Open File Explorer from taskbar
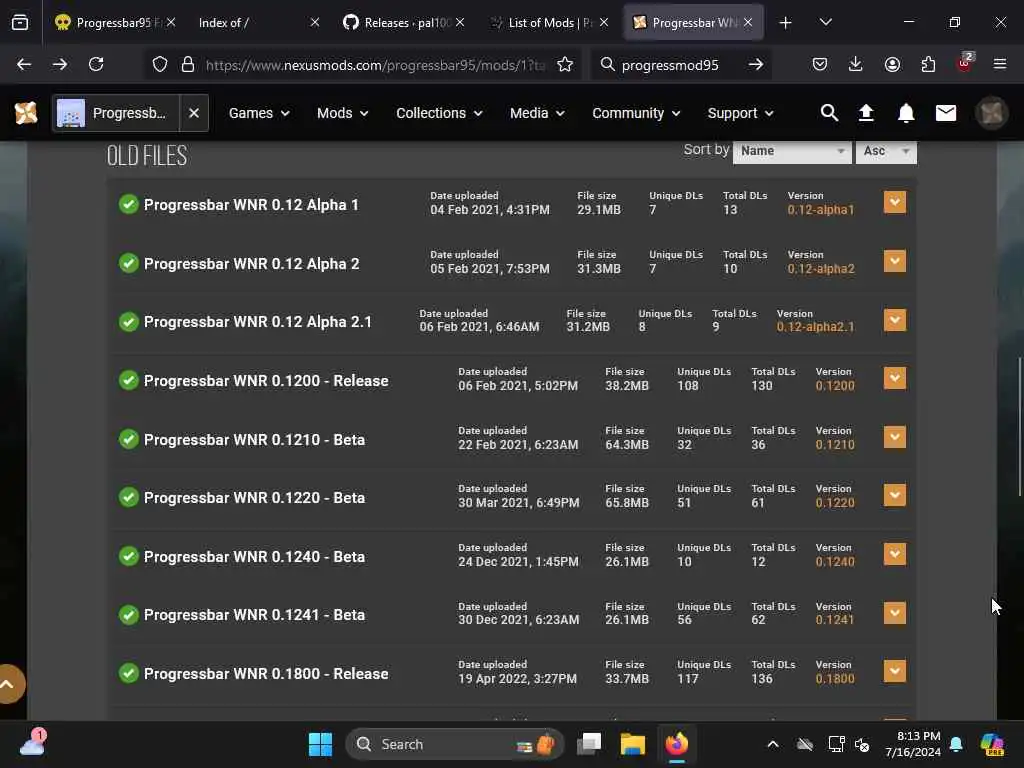The width and height of the screenshot is (1024, 768). 633,744
